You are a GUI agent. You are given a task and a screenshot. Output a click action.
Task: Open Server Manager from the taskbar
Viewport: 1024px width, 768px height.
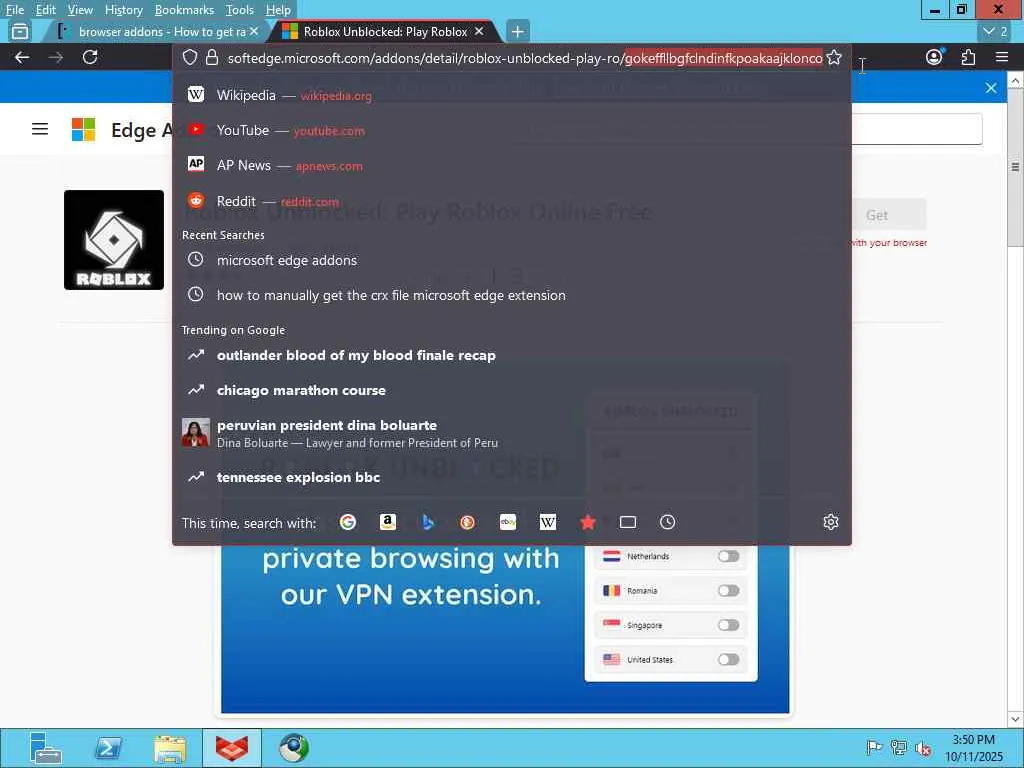point(46,748)
